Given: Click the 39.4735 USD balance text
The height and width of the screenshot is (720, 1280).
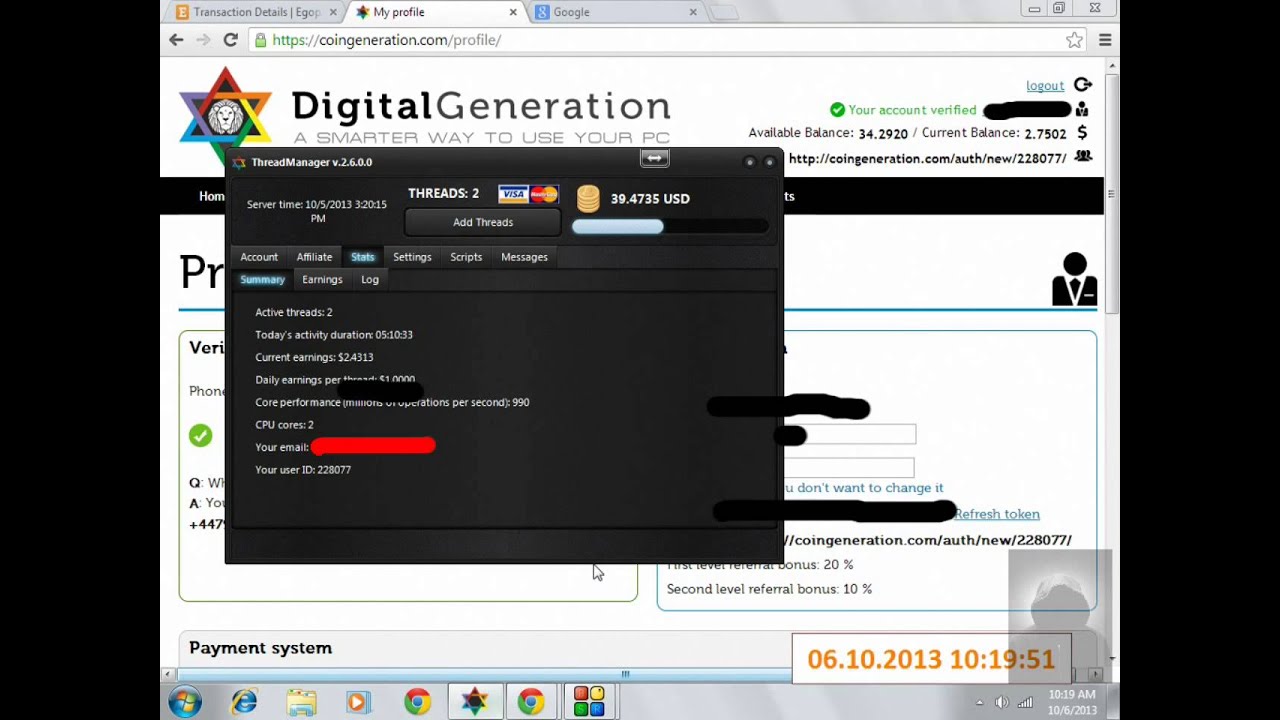Looking at the screenshot, I should pos(650,199).
